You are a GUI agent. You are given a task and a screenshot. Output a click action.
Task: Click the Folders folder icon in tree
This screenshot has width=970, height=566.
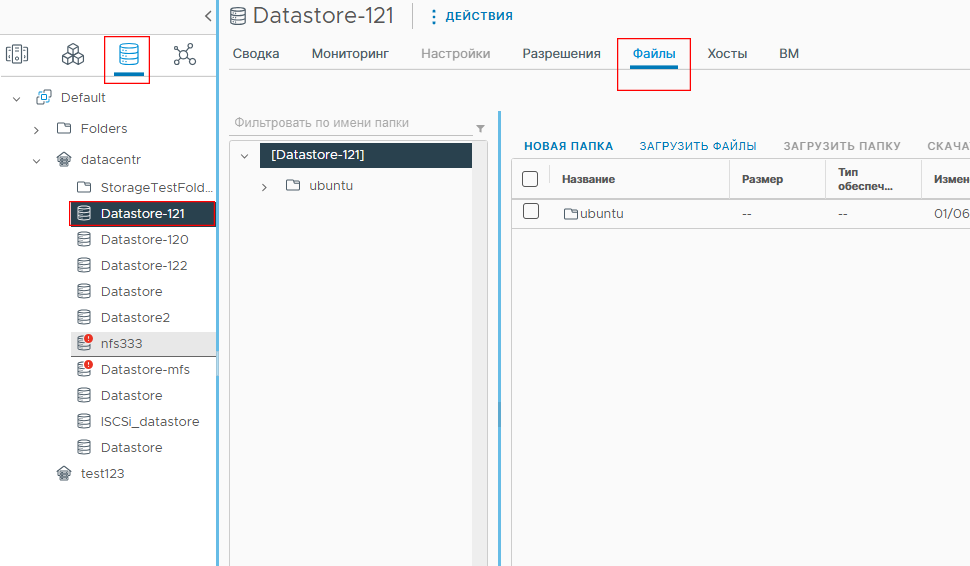pyautogui.click(x=64, y=128)
